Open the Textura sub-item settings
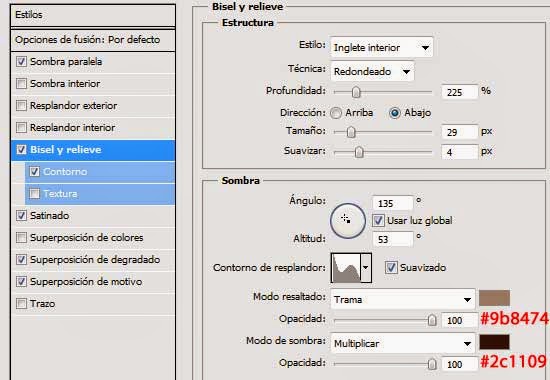Screen dimensions: 550x380 [x=100, y=194]
